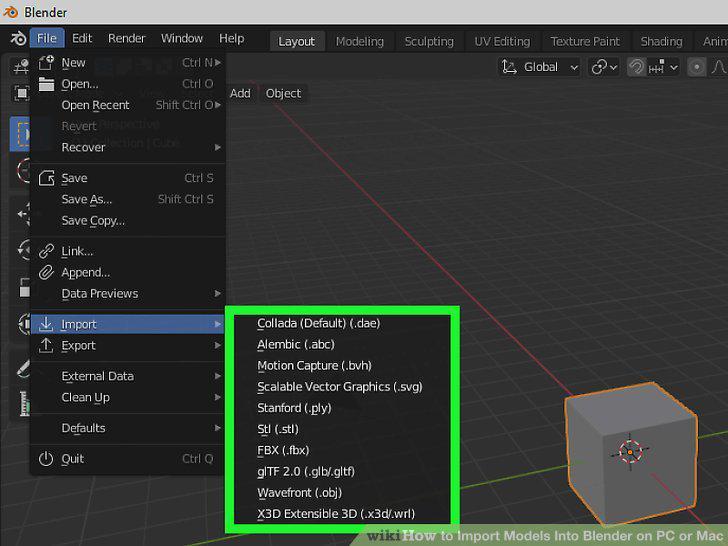Click the Save disk icon
Screen dimensions: 728x546
[46, 178]
